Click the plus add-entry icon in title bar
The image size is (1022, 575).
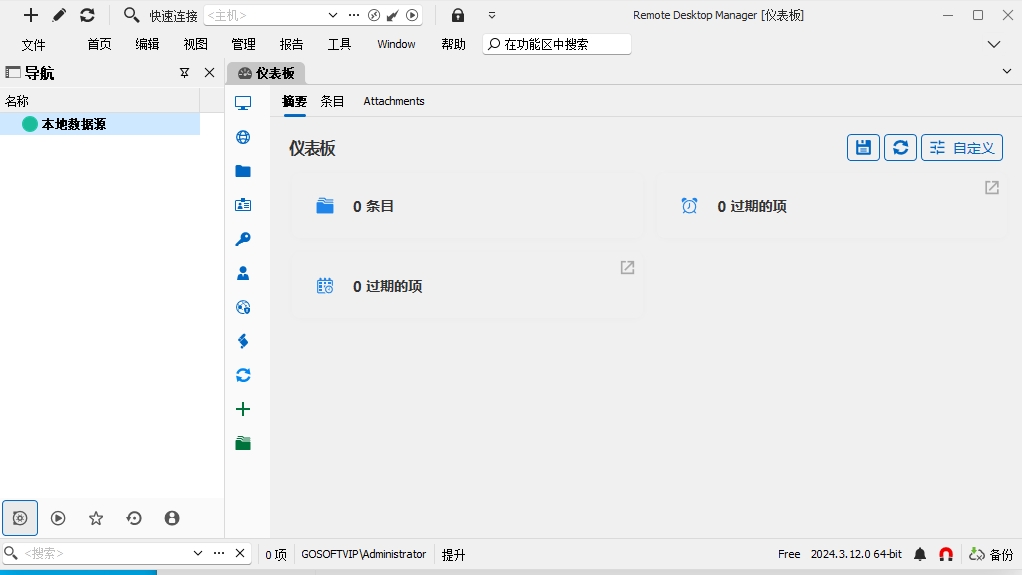click(31, 15)
